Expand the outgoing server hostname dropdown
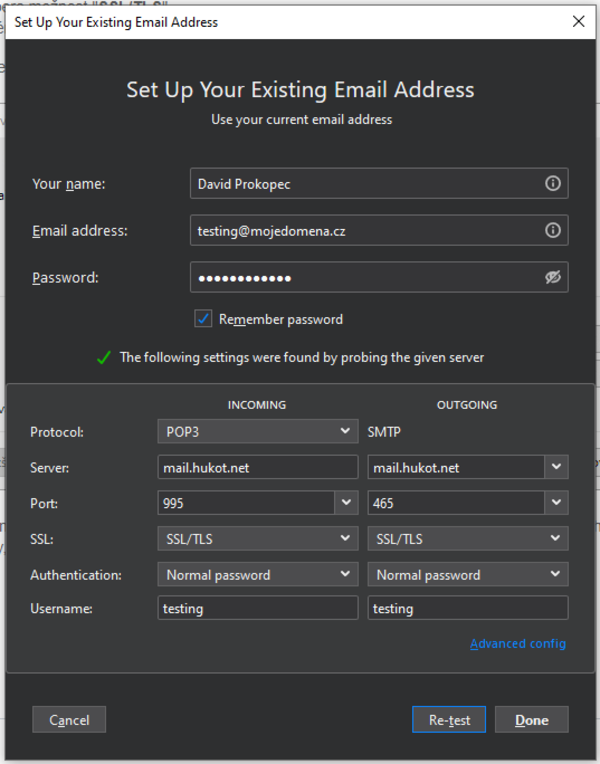This screenshot has width=600, height=764. click(556, 467)
